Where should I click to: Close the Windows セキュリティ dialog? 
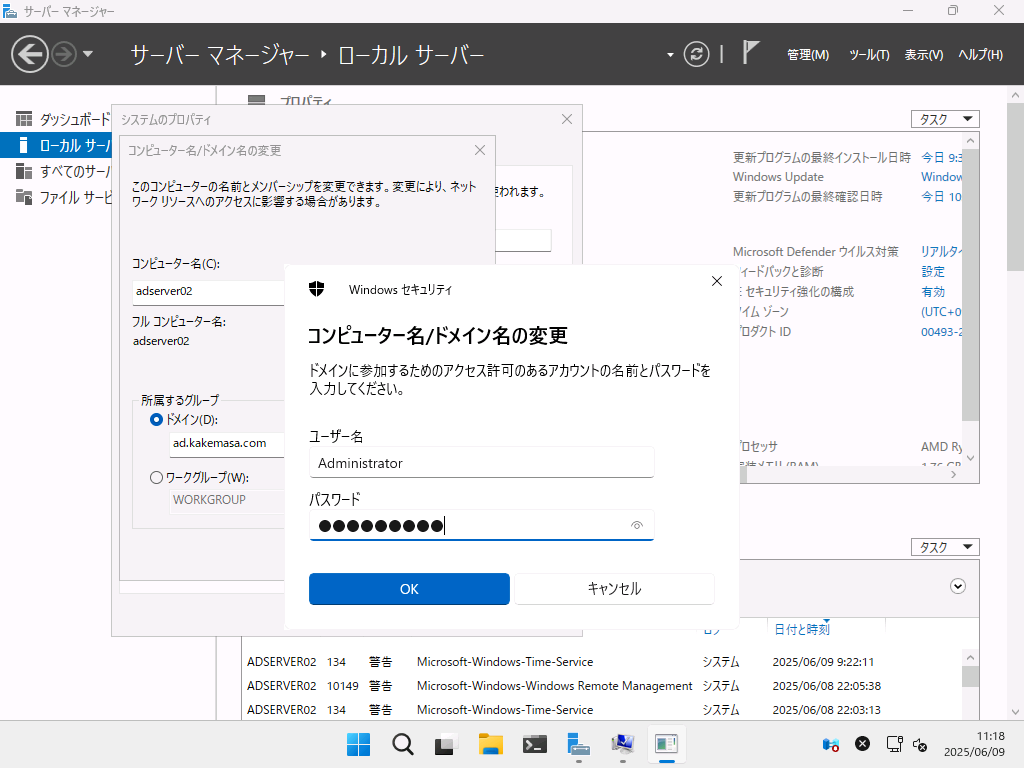[716, 281]
